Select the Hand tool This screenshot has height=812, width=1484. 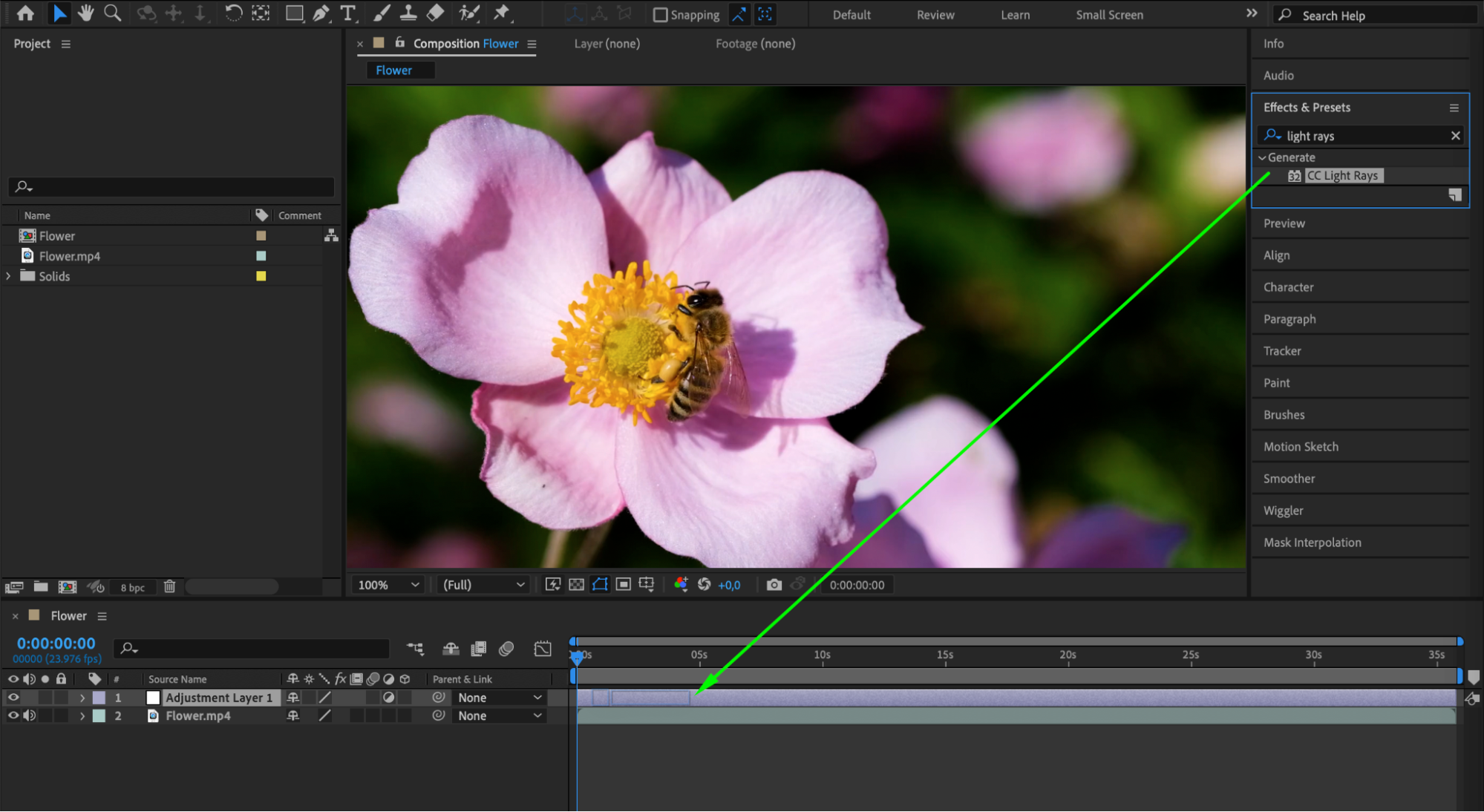point(86,13)
